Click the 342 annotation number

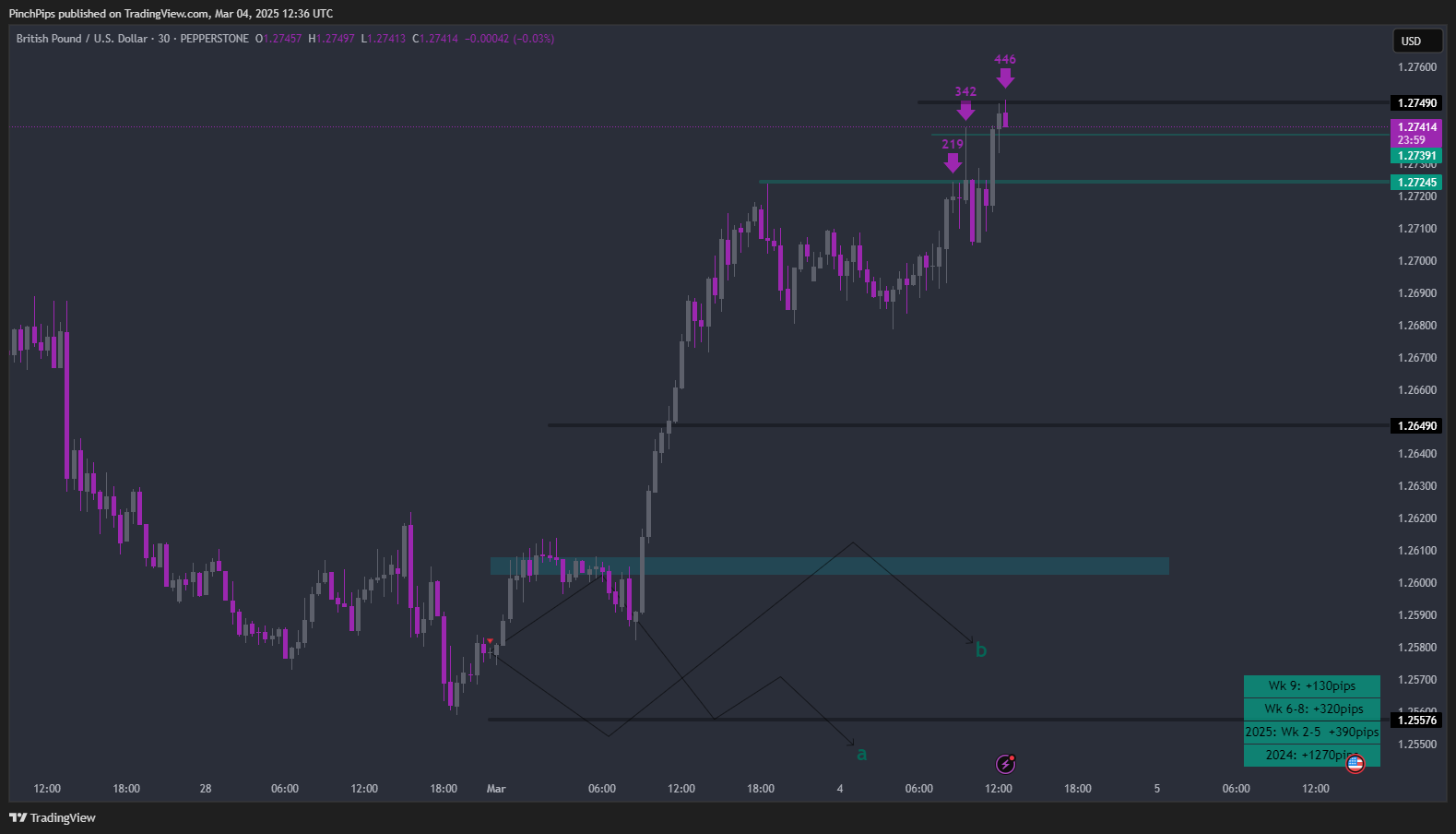click(965, 91)
